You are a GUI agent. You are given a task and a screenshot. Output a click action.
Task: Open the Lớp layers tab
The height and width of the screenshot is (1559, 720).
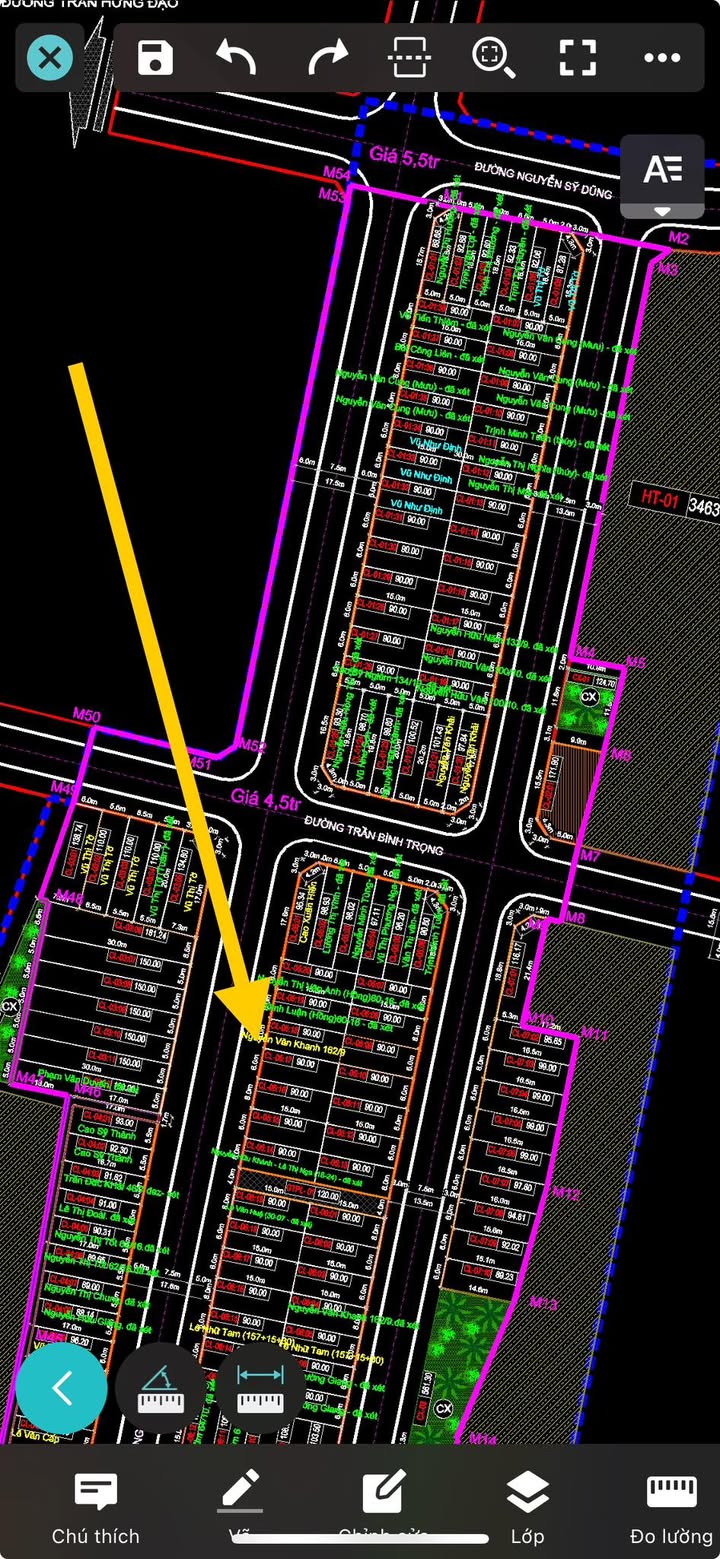point(527,1509)
